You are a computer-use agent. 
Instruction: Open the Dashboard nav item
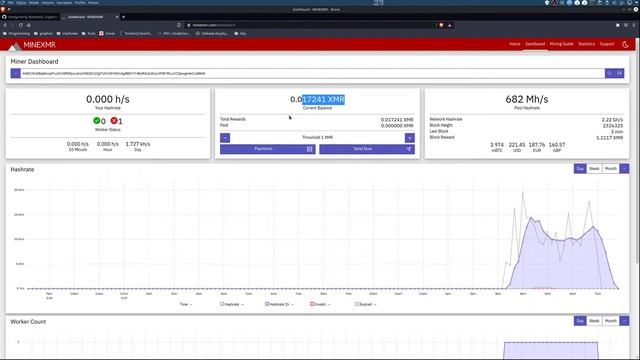(535, 44)
